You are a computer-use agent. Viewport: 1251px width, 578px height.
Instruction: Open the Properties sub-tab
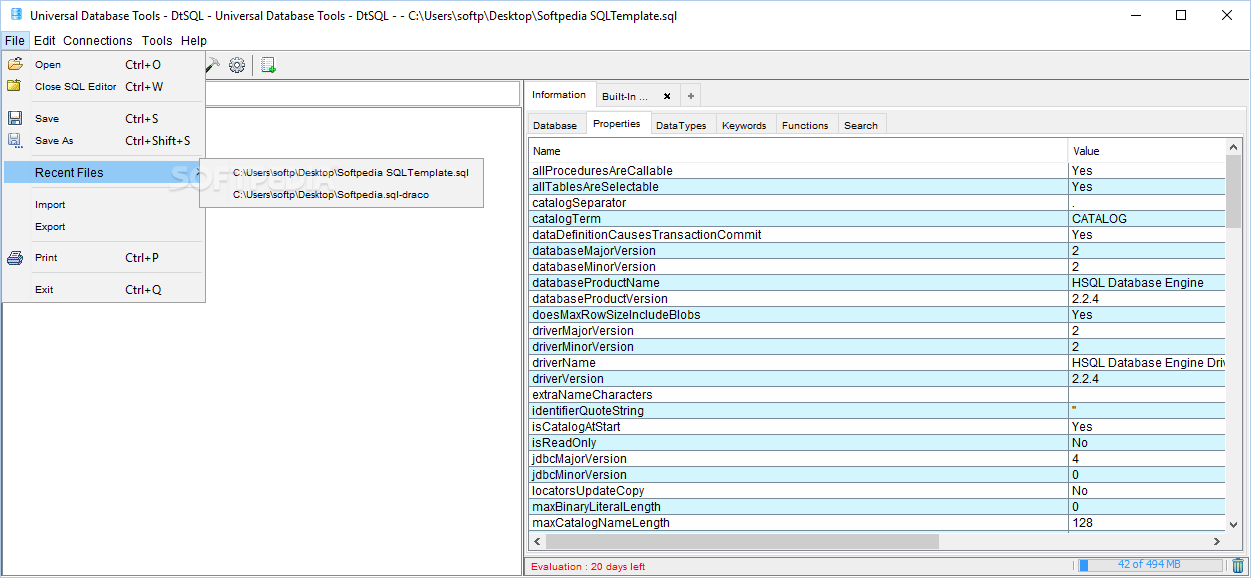click(x=616, y=124)
